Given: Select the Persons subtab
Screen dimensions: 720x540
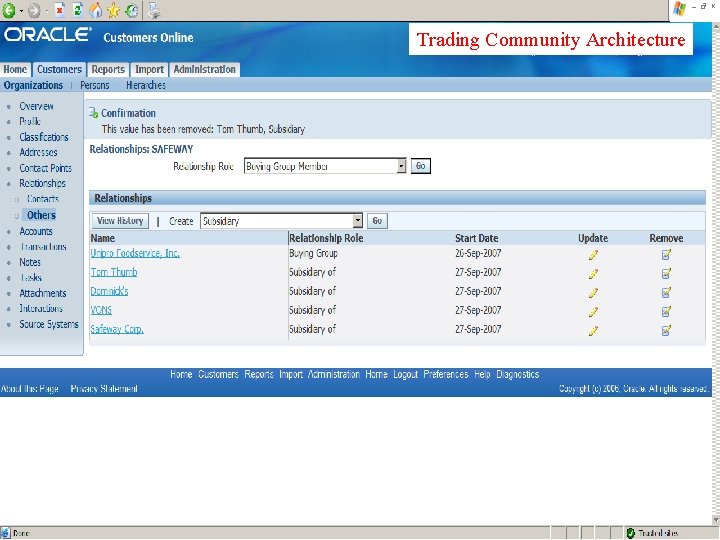Looking at the screenshot, I should 95,85.
